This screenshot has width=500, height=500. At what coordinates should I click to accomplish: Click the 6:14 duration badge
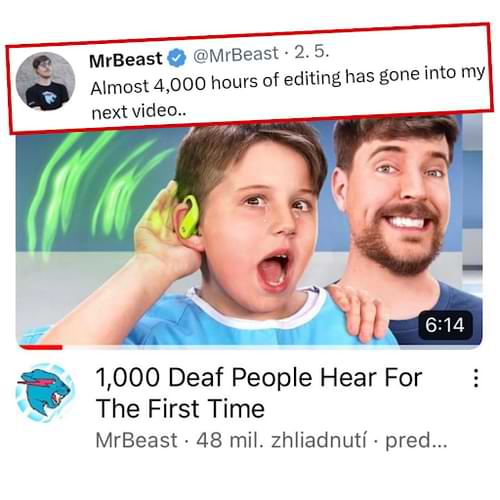pos(445,325)
